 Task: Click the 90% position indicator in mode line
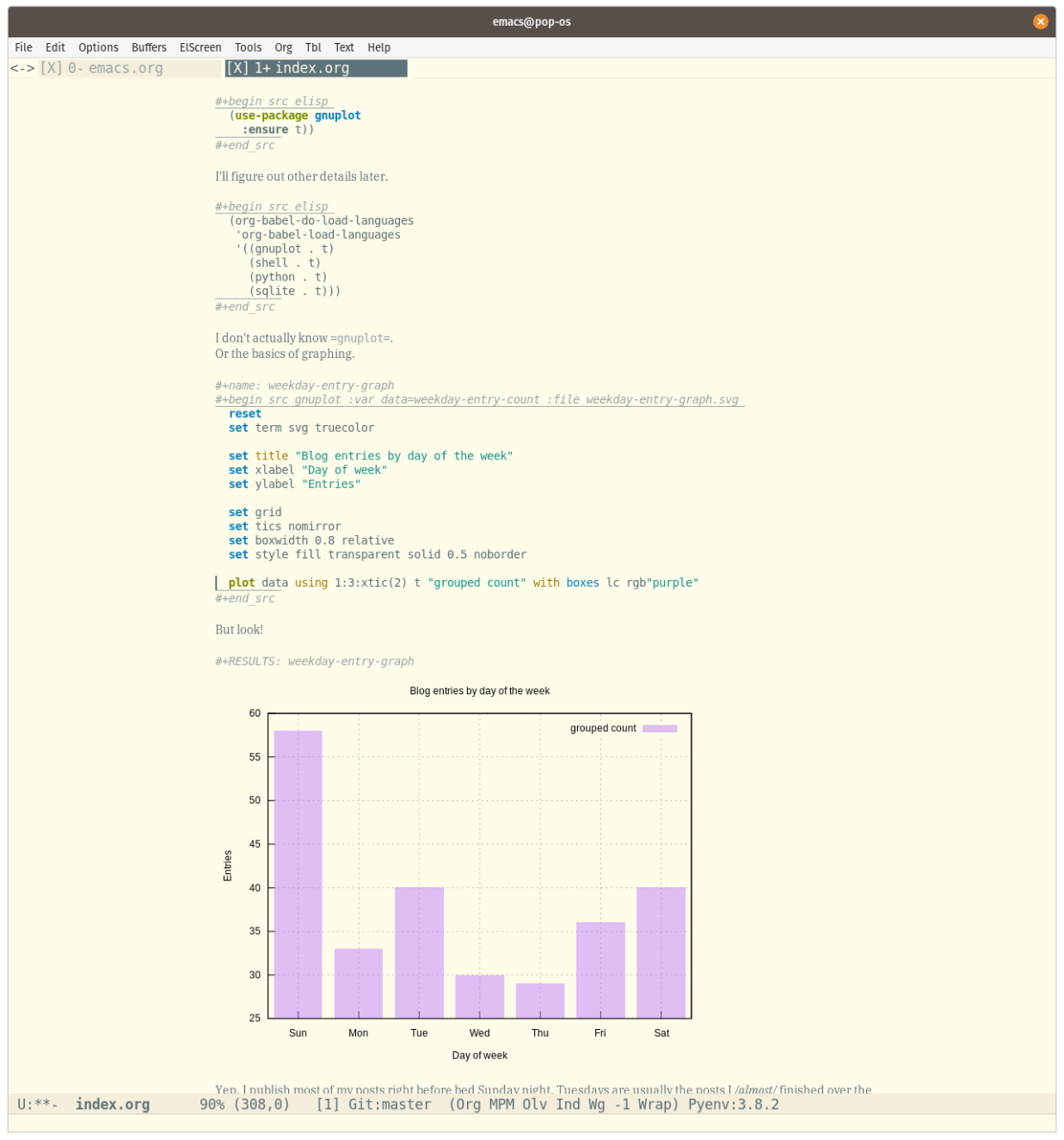(212, 1105)
